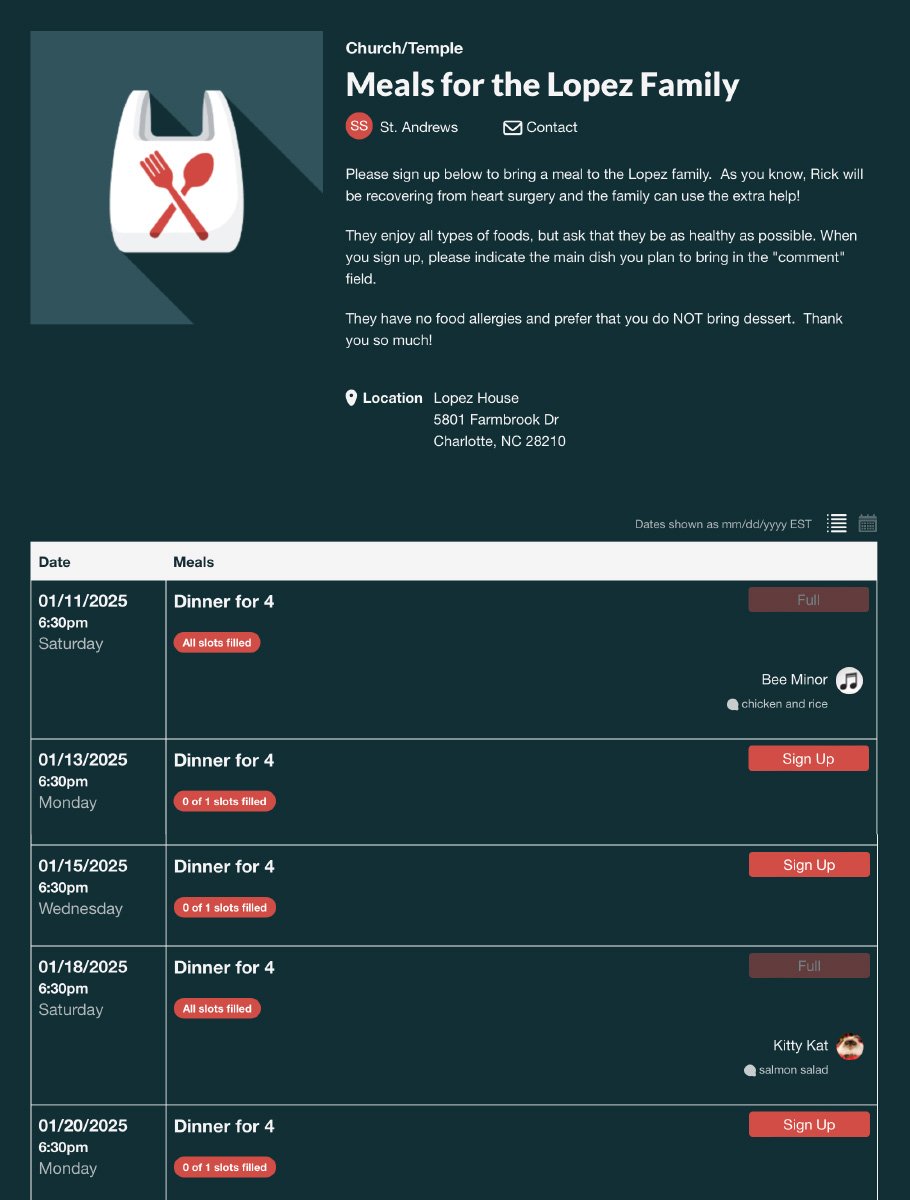Click the salmon salad comment bubble icon

pos(750,1071)
